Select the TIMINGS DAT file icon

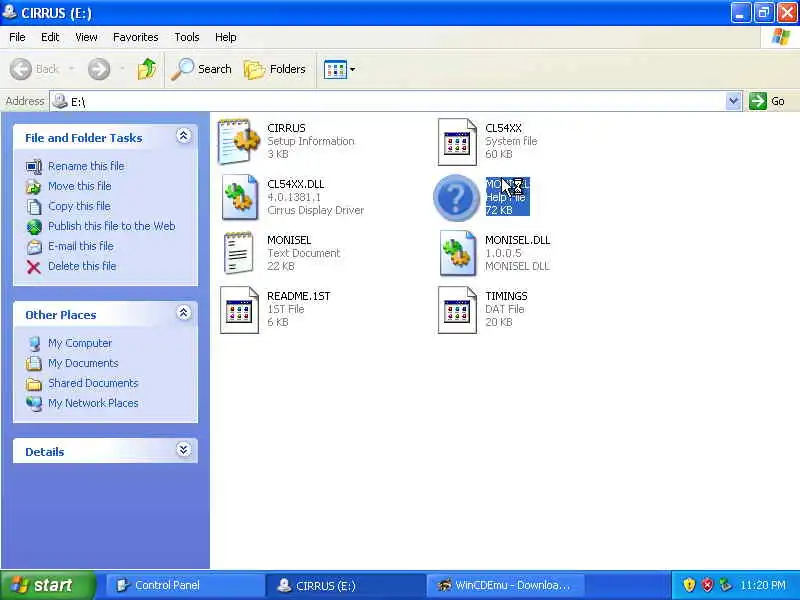click(x=457, y=309)
